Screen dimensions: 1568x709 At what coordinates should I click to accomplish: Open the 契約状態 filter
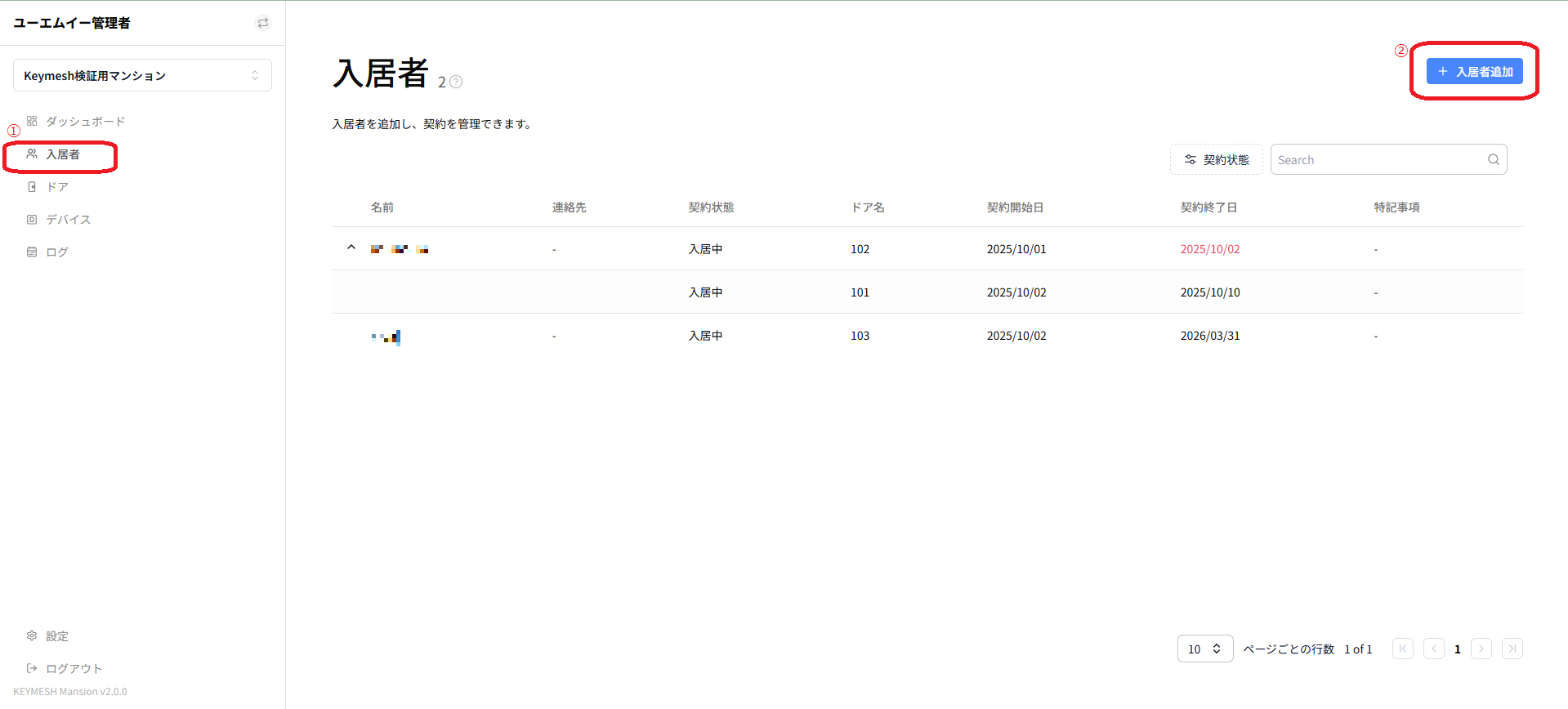click(1216, 159)
